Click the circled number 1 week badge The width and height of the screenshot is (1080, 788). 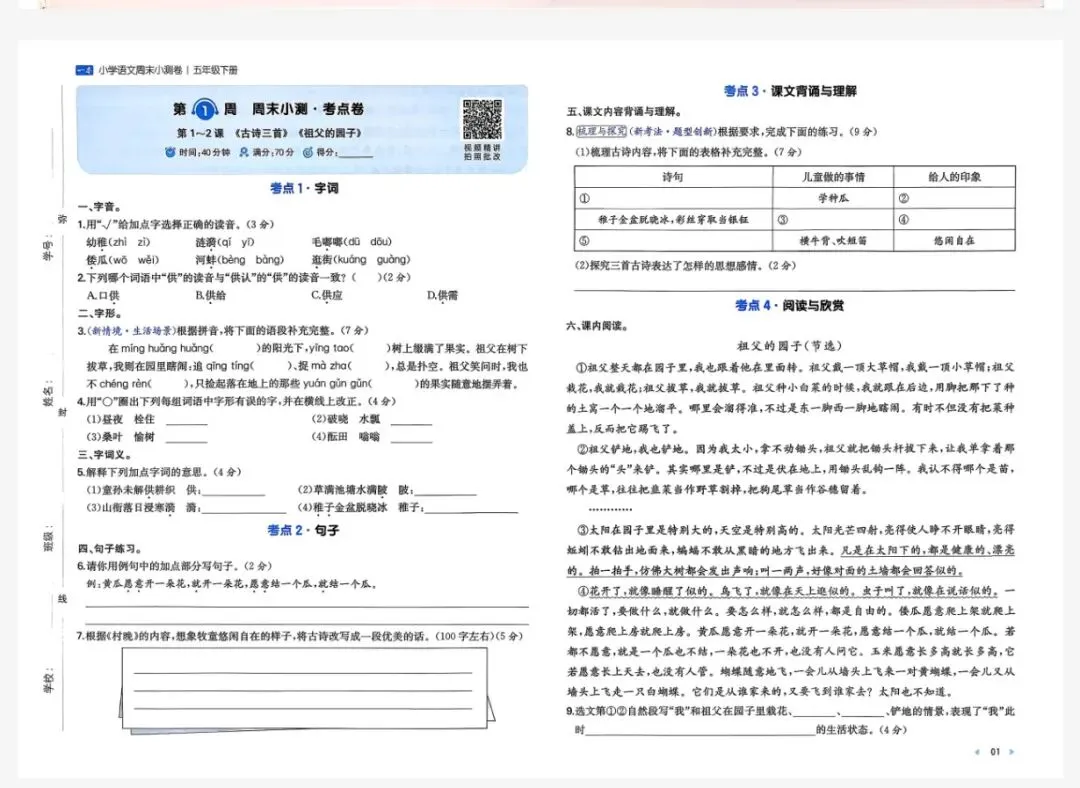coord(205,110)
